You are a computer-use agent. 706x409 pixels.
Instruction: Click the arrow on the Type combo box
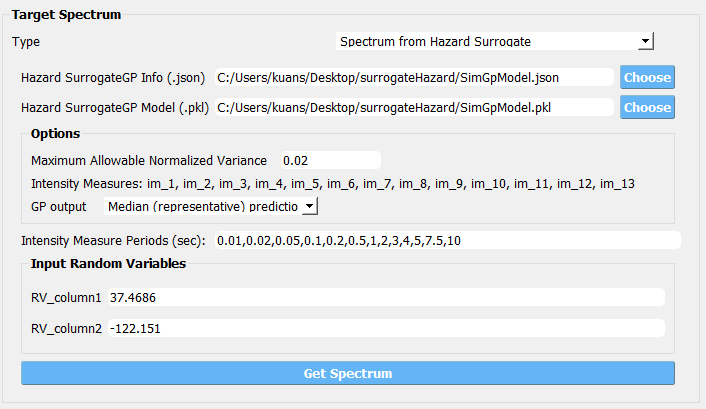pyautogui.click(x=646, y=41)
